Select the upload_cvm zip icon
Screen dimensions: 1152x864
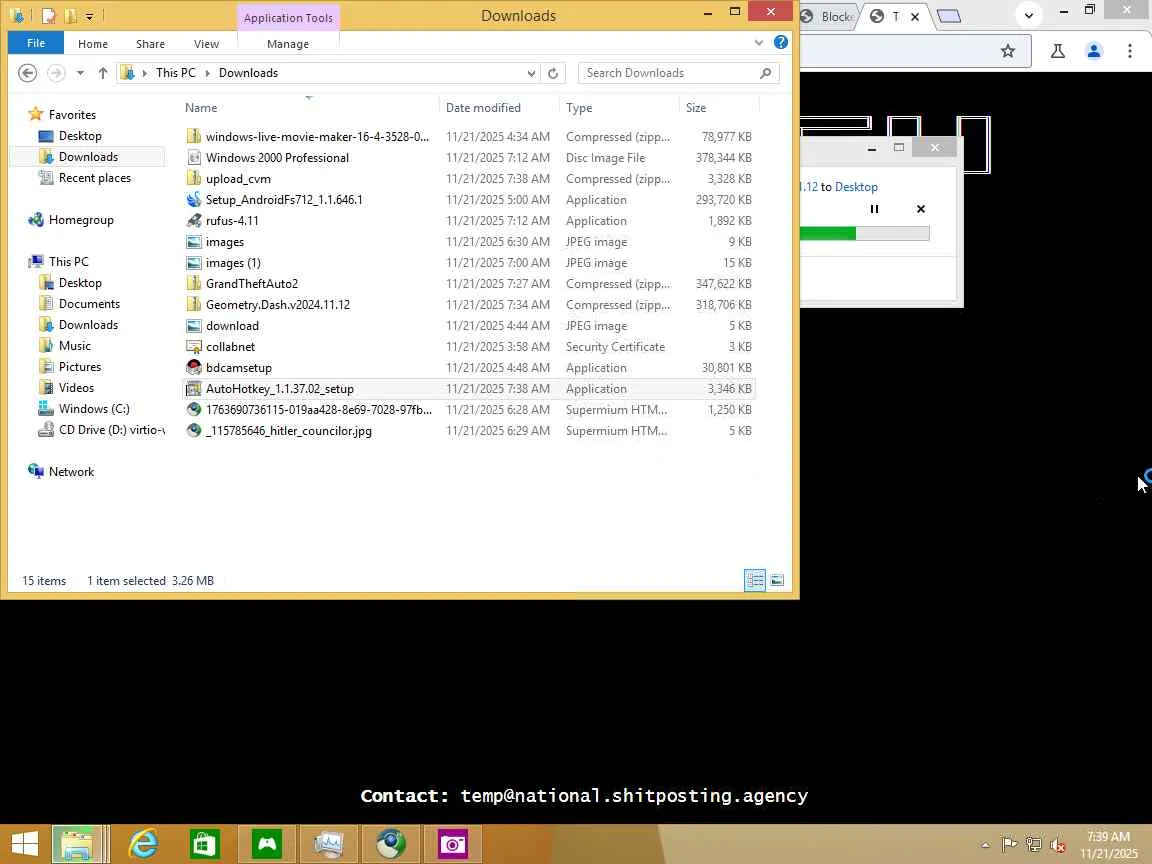[x=194, y=179]
